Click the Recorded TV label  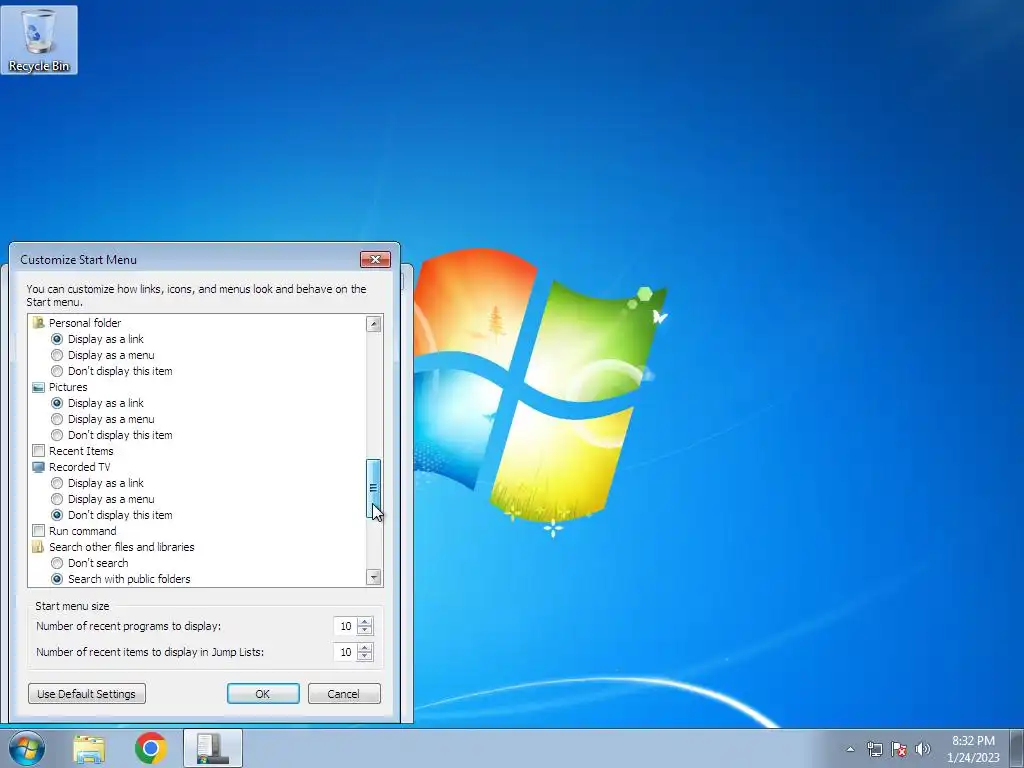tap(80, 467)
